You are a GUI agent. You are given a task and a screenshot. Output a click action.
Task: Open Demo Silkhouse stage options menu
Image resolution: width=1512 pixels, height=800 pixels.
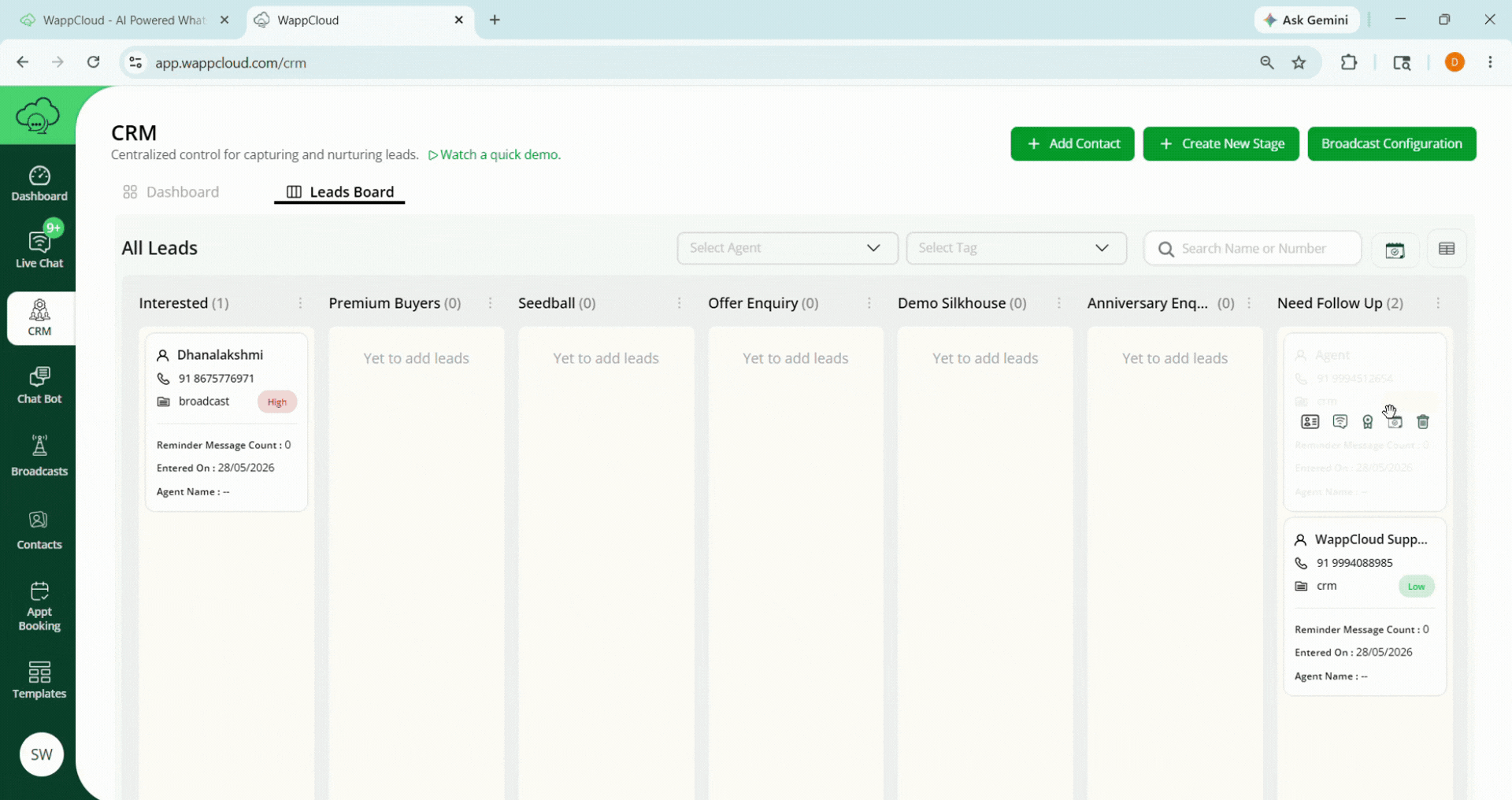[x=1059, y=303]
